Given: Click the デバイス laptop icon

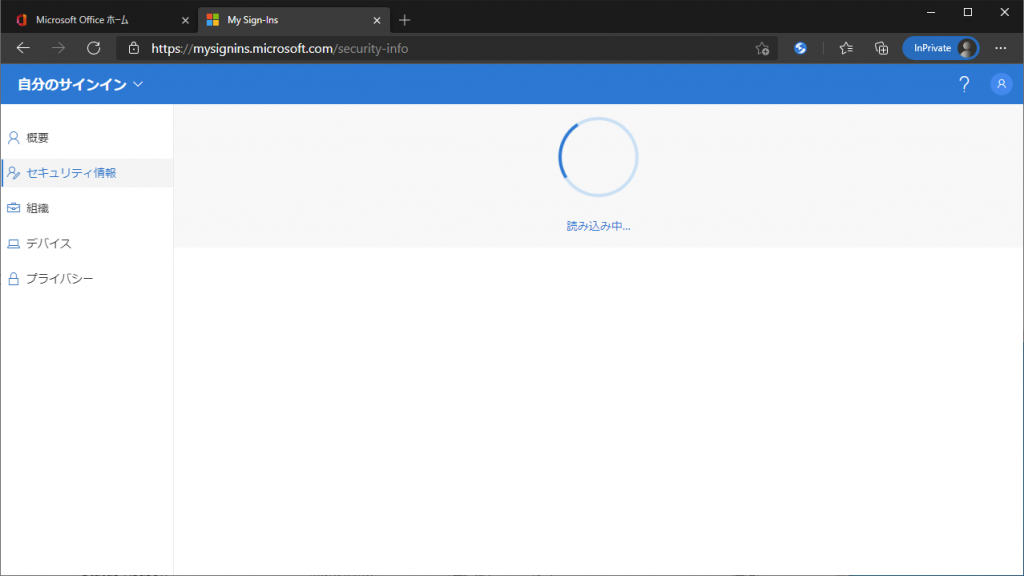Looking at the screenshot, I should (13, 244).
